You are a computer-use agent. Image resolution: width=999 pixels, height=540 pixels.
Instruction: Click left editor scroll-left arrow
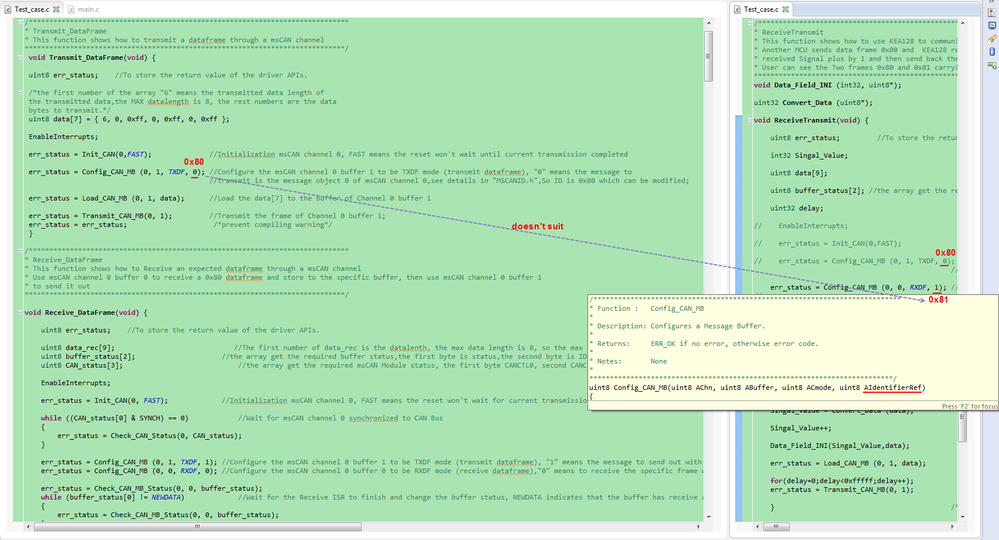pyautogui.click(x=27, y=527)
